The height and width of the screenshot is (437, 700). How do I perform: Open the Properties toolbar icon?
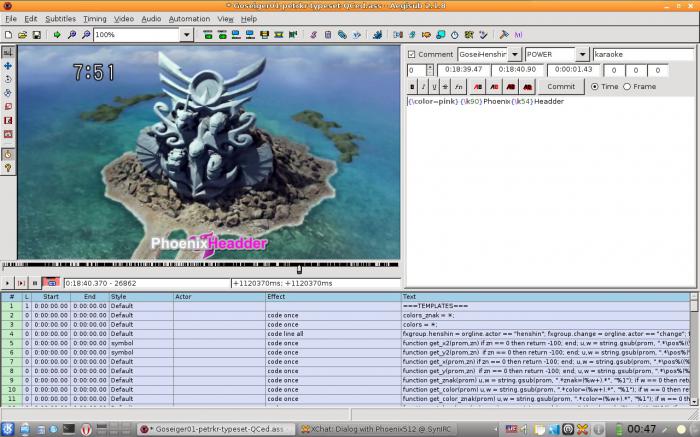pyautogui.click(x=328, y=34)
